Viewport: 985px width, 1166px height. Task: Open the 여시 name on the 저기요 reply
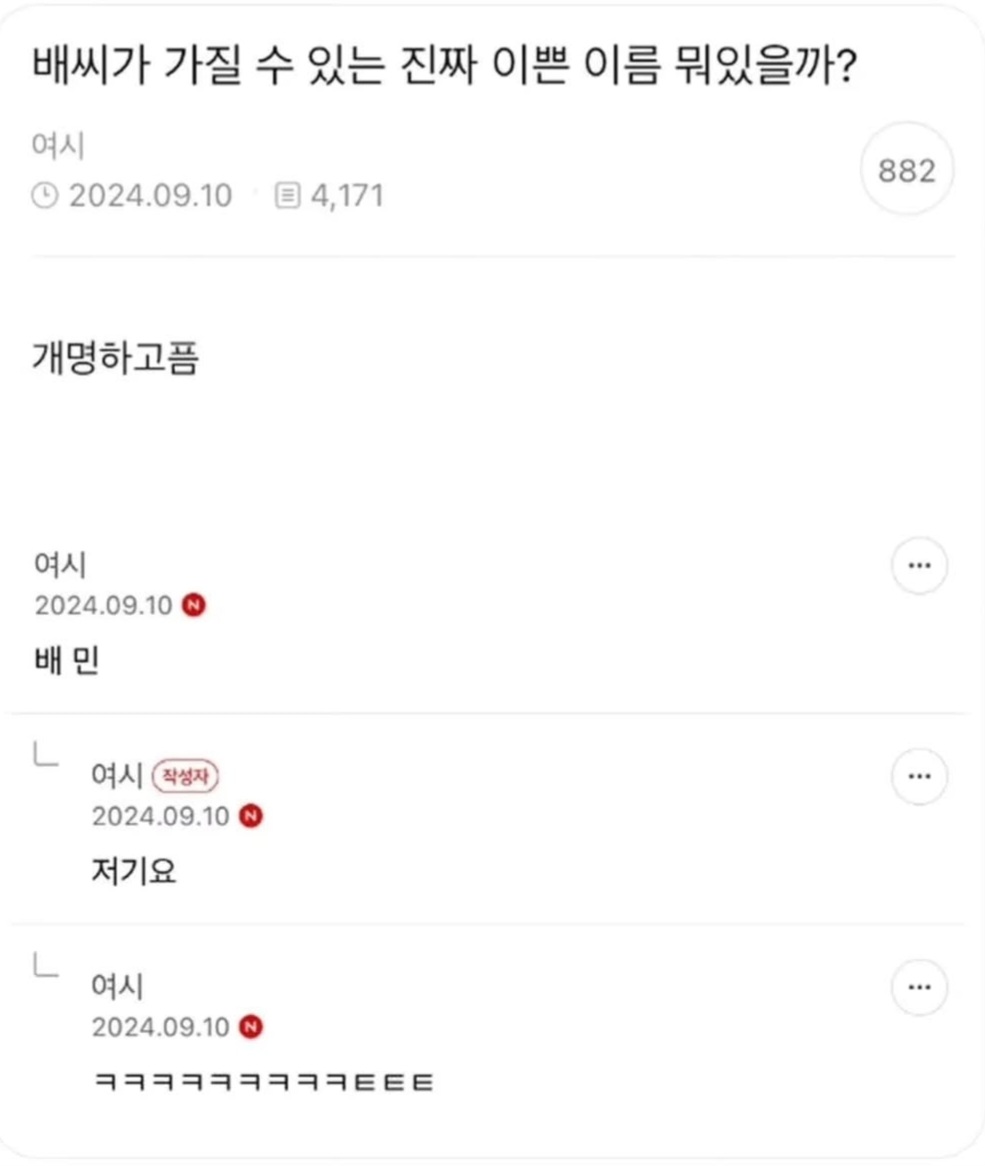(x=117, y=775)
